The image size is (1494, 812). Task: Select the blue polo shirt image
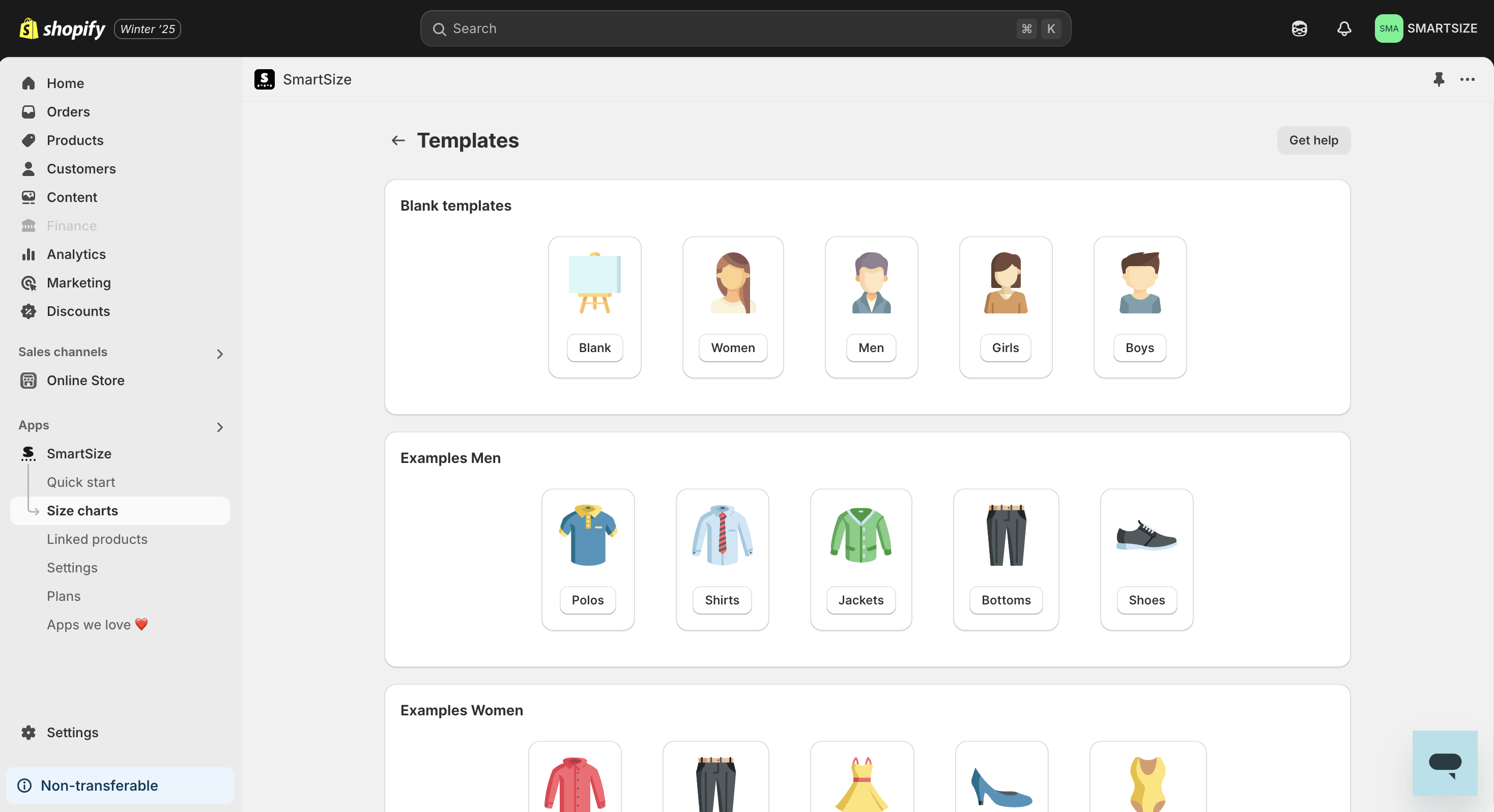(x=588, y=535)
